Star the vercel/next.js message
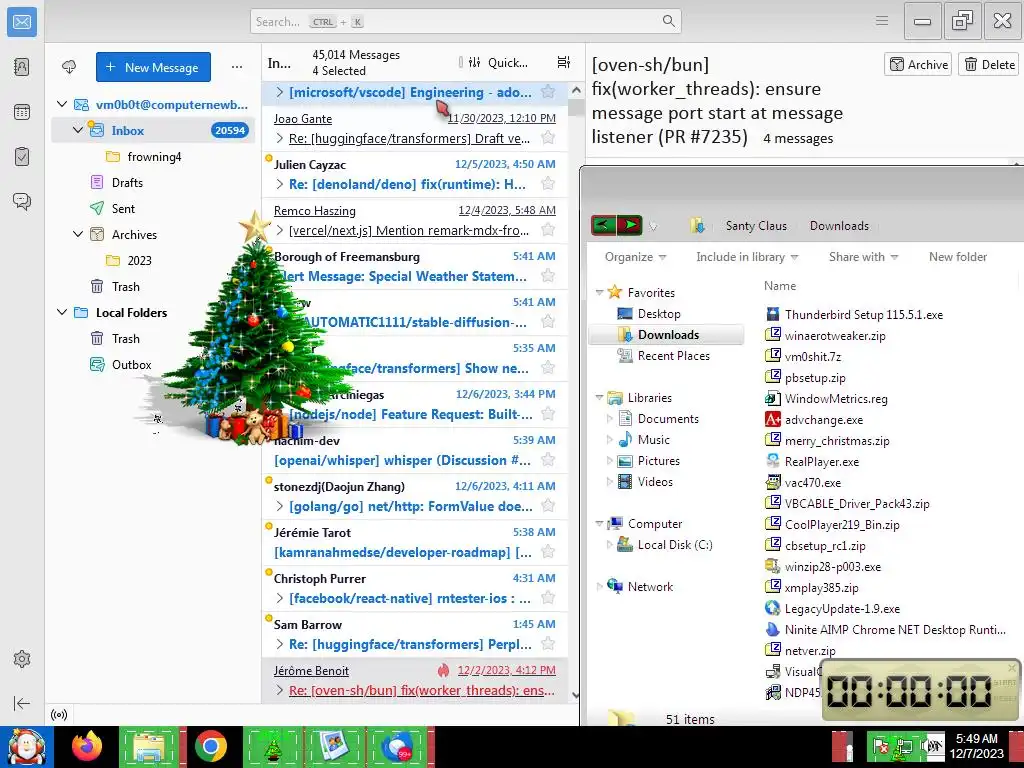Viewport: 1024px width, 768px height. [548, 230]
